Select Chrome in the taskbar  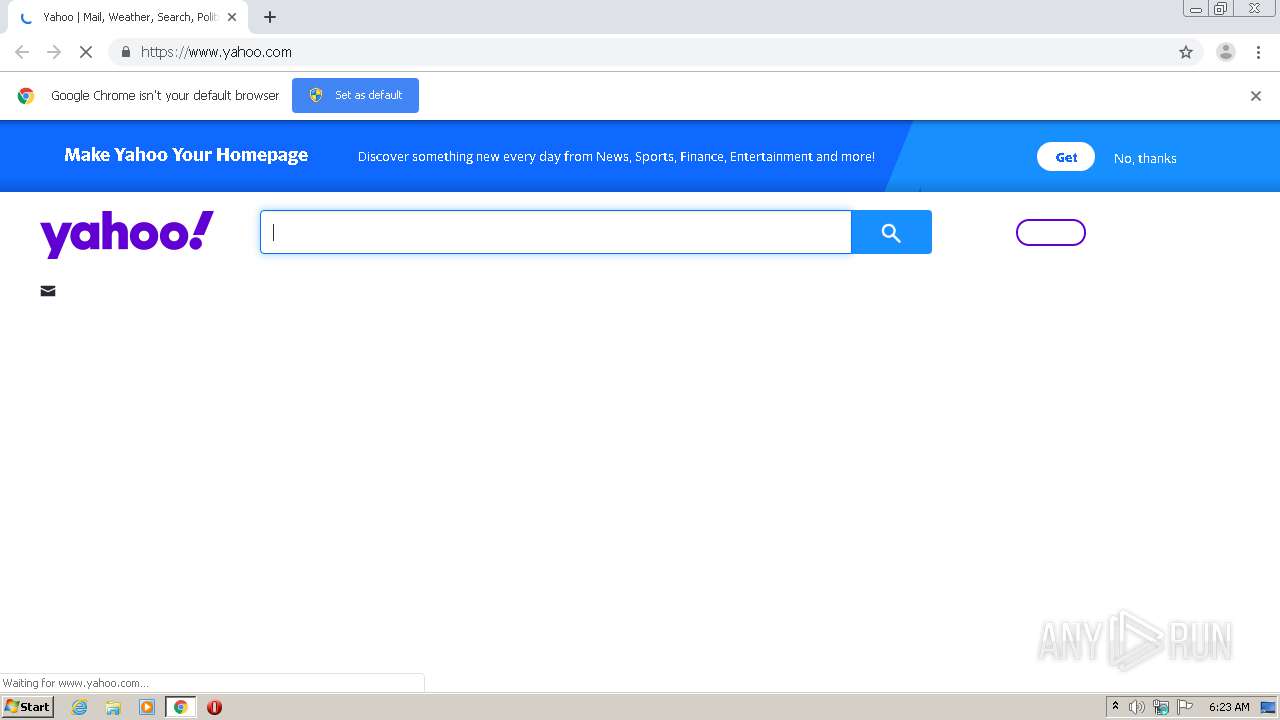[x=181, y=707]
